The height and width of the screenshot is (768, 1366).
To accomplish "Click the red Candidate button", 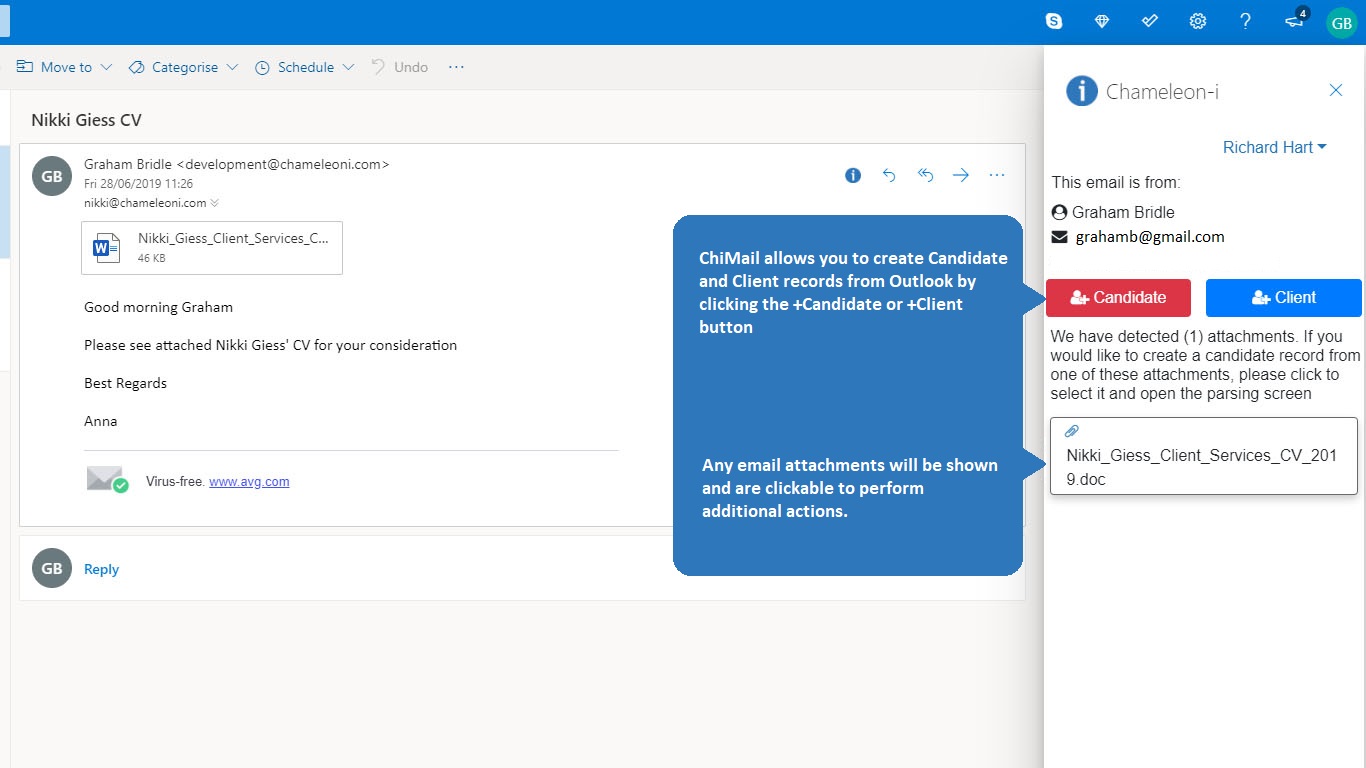I will (x=1118, y=297).
